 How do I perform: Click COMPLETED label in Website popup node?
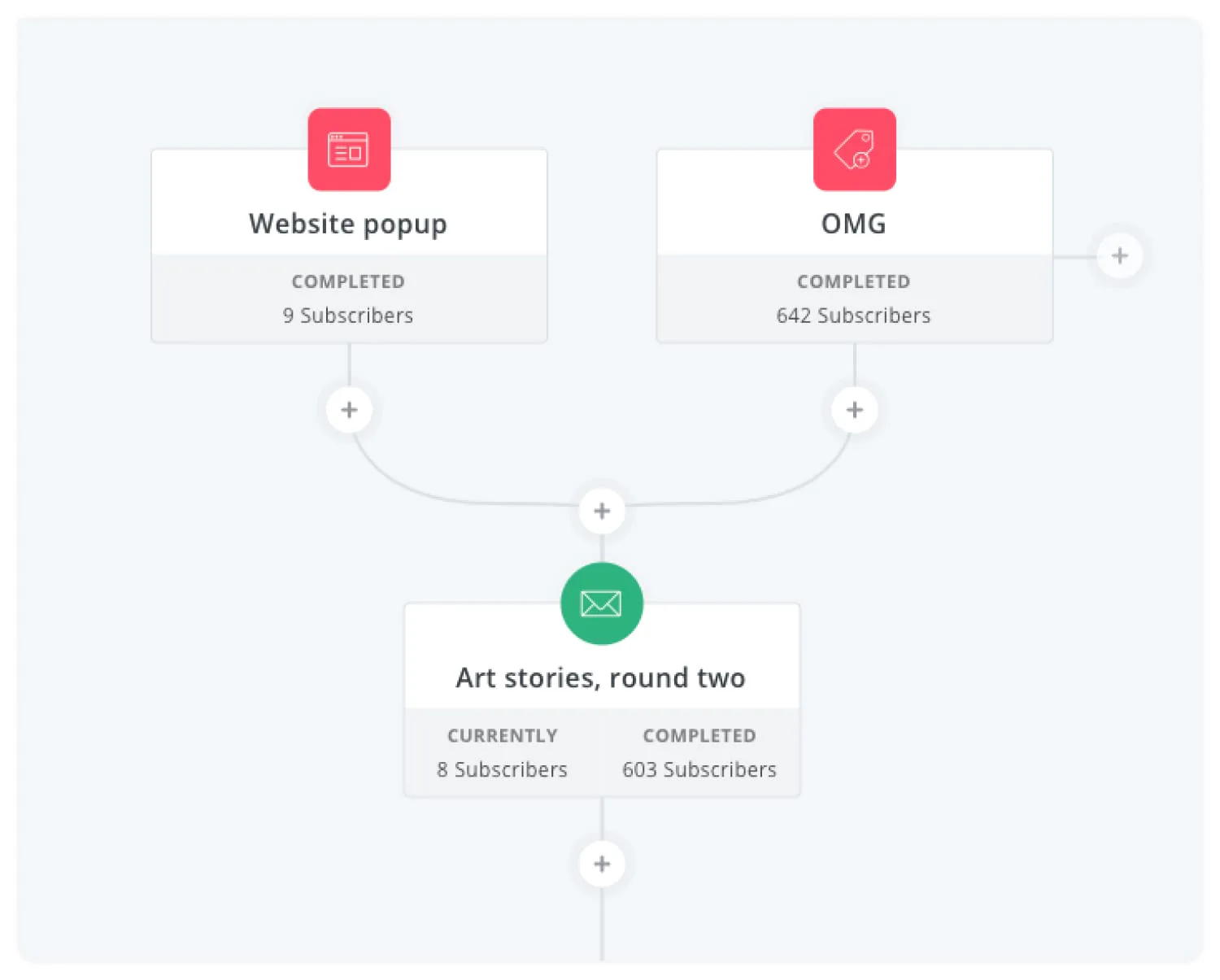pyautogui.click(x=348, y=281)
